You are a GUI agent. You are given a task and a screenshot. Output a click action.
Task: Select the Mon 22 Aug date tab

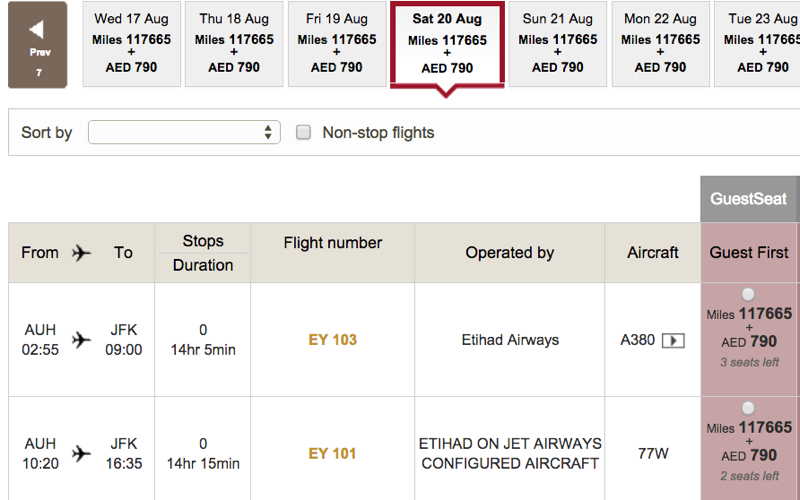pyautogui.click(x=660, y=44)
